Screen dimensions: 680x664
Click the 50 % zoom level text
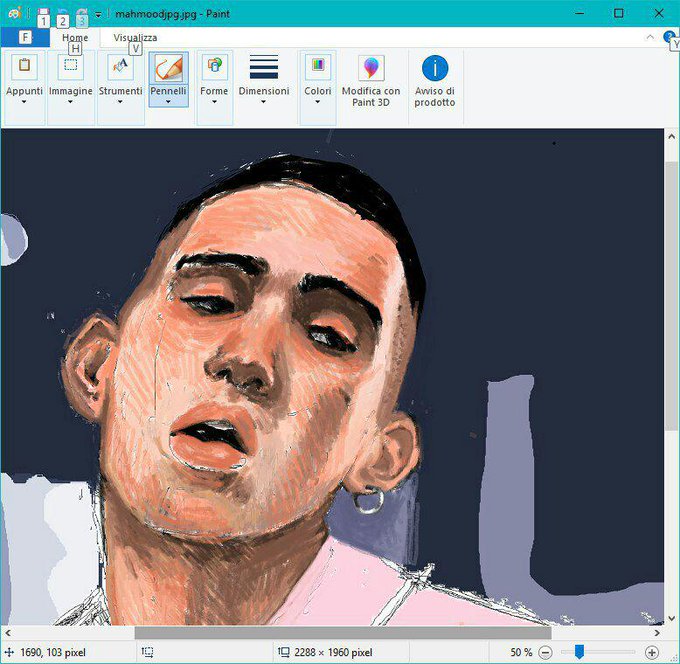click(521, 652)
